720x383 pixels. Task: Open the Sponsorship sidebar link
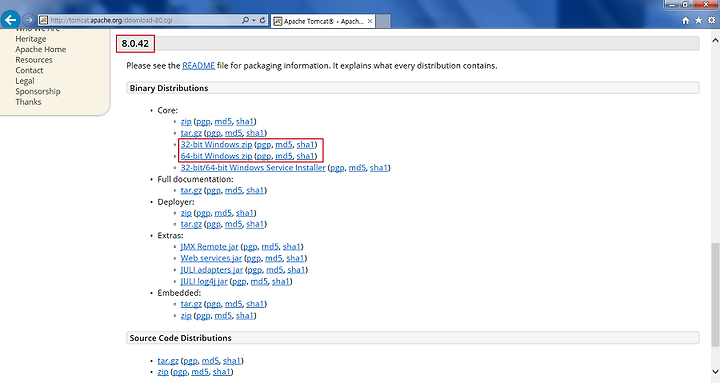tap(38, 91)
